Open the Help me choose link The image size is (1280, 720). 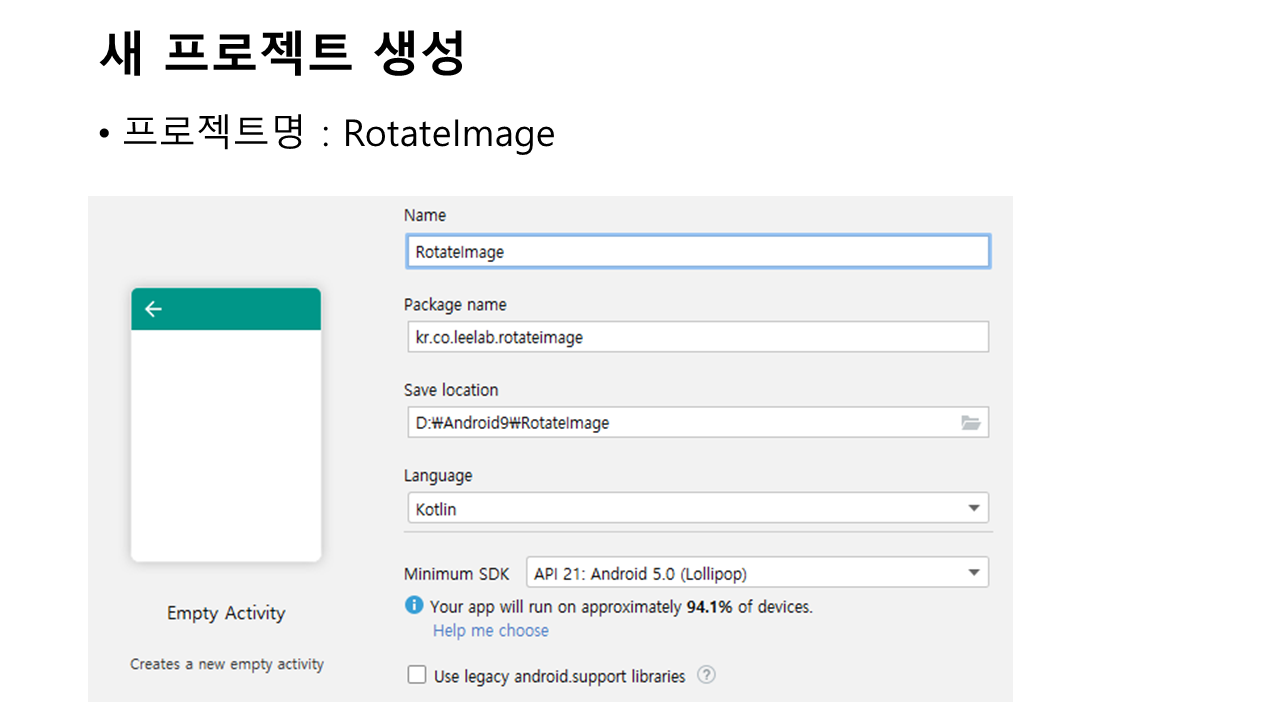[x=490, y=630]
